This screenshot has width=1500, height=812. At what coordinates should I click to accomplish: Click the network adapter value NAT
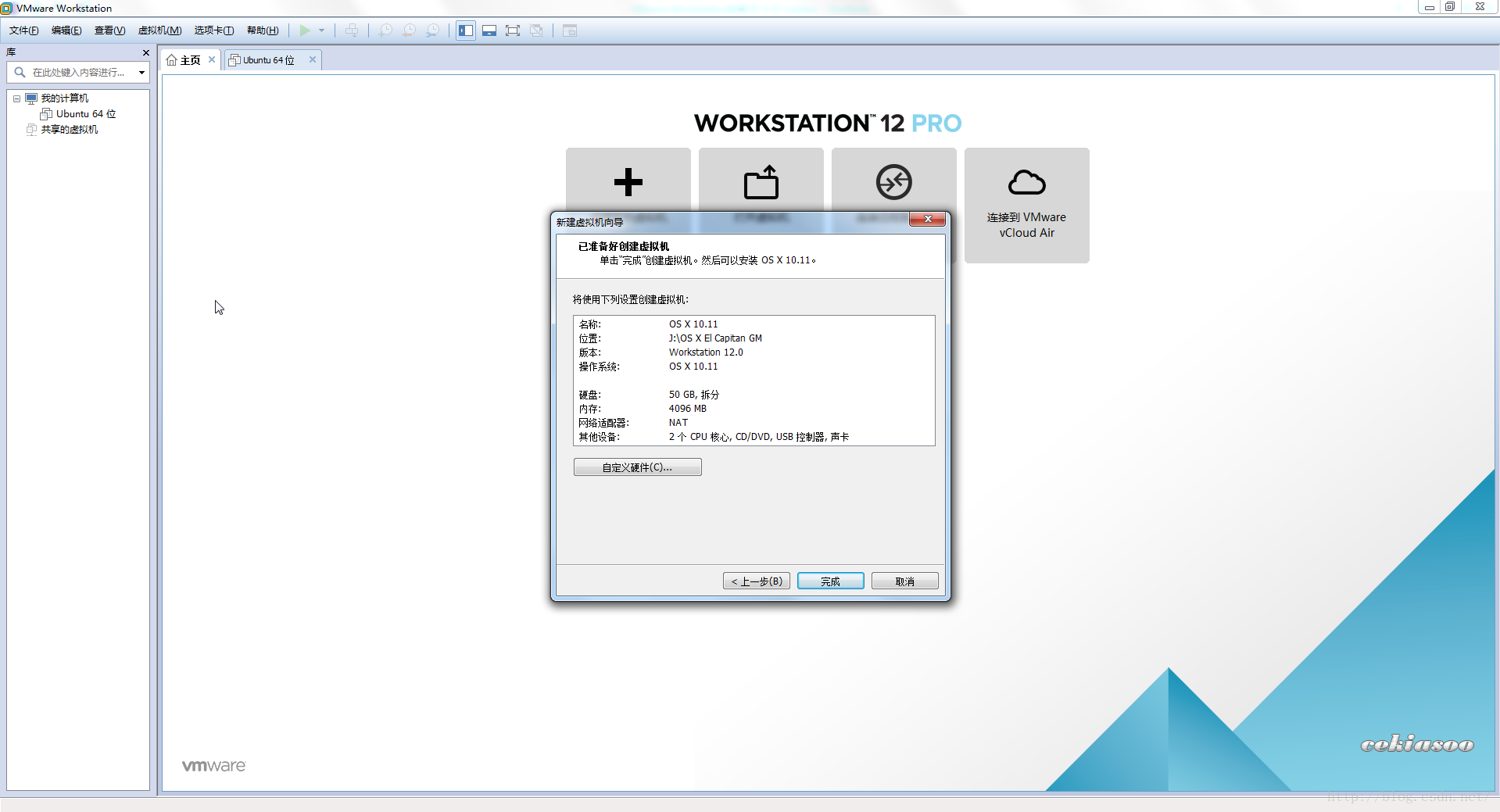[x=678, y=423]
